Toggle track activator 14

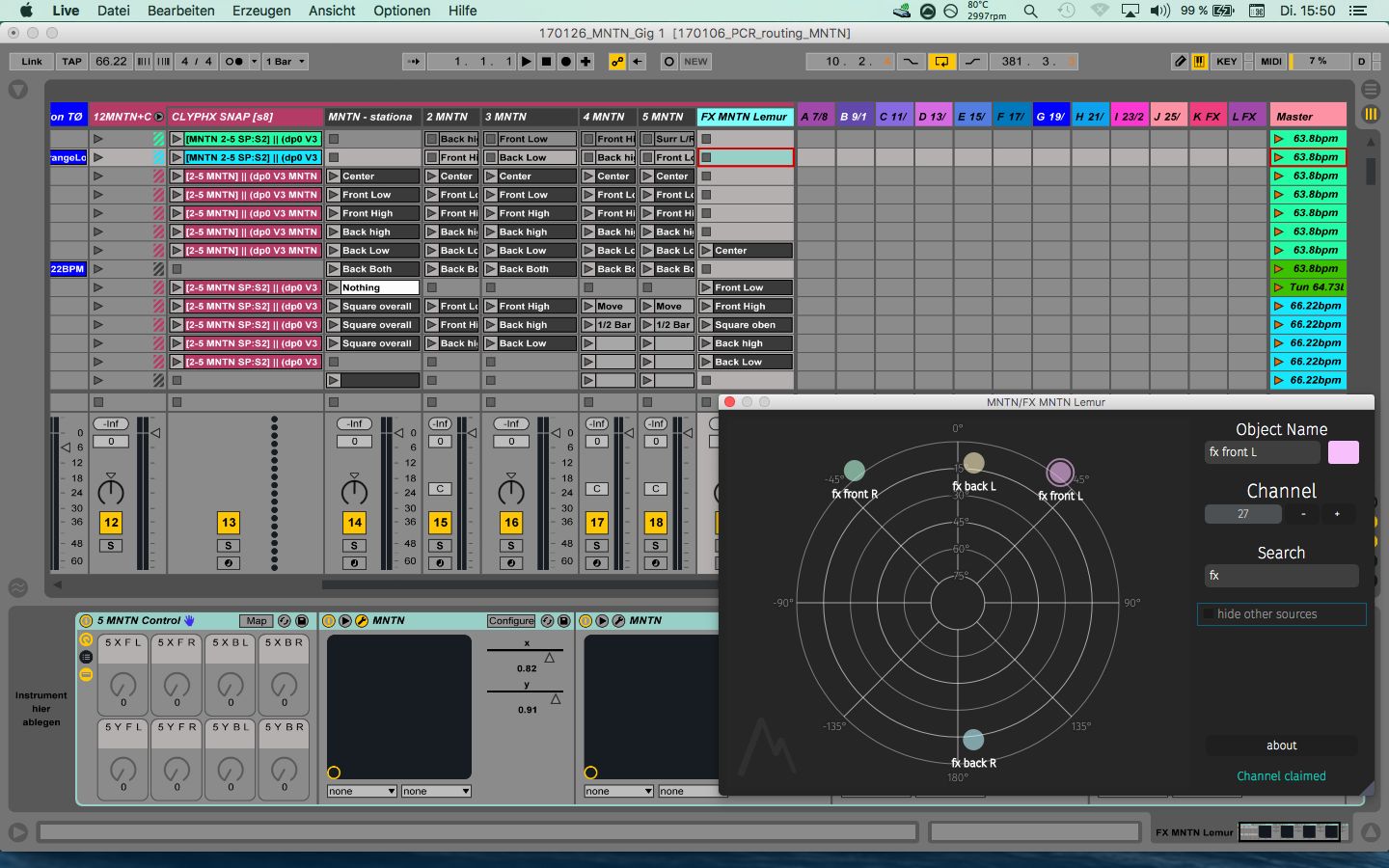tap(355, 523)
